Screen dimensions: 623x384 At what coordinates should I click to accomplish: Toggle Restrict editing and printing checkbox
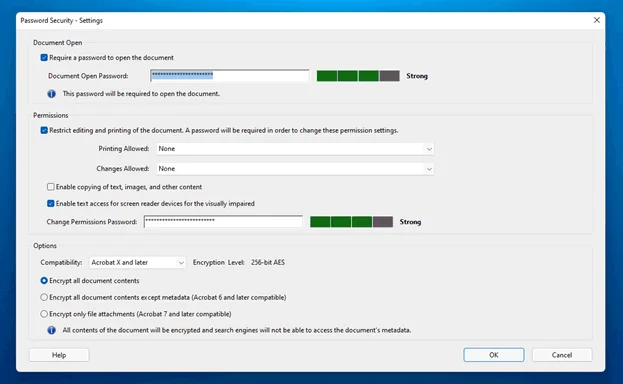click(44, 130)
